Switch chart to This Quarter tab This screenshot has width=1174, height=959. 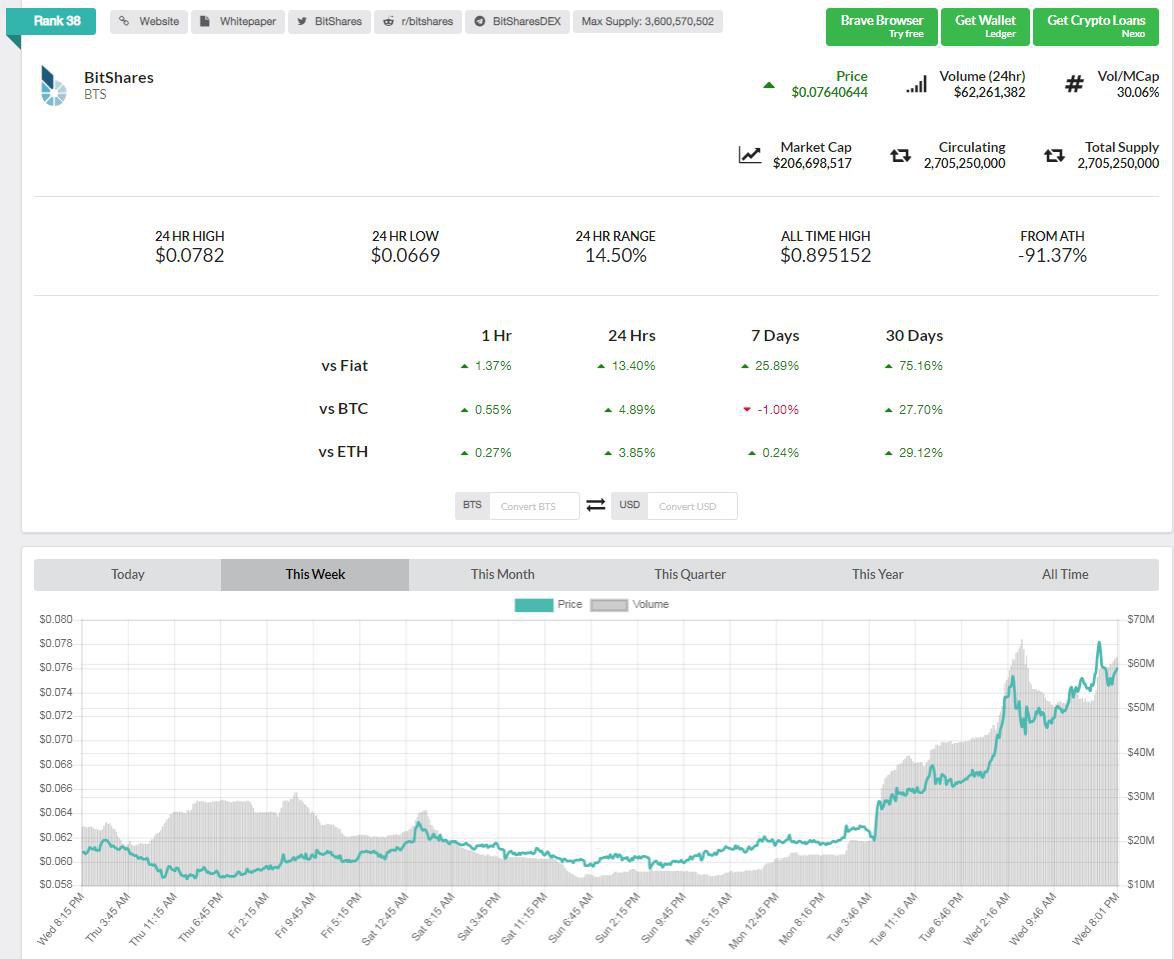[x=690, y=574]
